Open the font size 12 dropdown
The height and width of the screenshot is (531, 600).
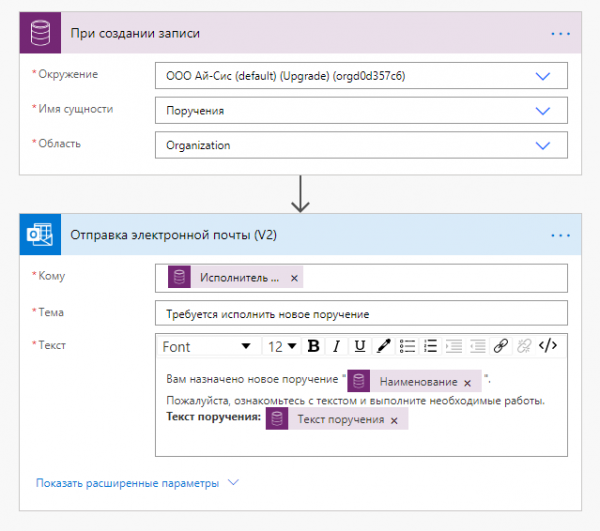coord(282,346)
